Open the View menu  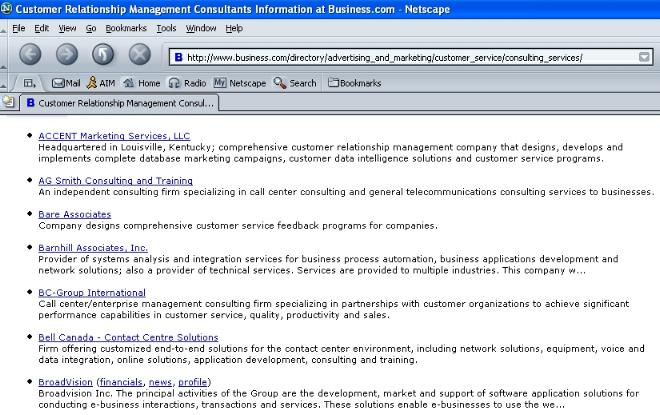67,28
